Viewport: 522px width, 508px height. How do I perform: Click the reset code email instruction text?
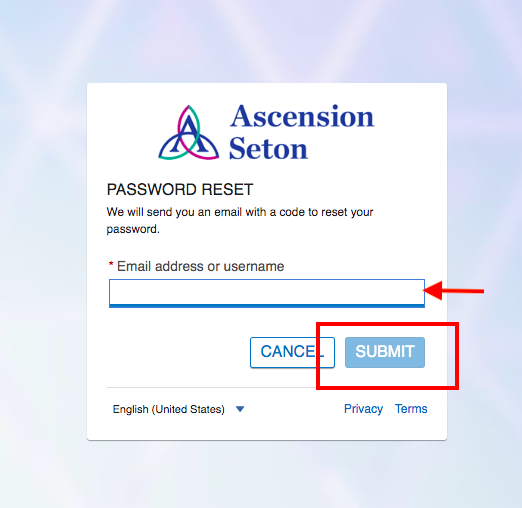point(240,220)
